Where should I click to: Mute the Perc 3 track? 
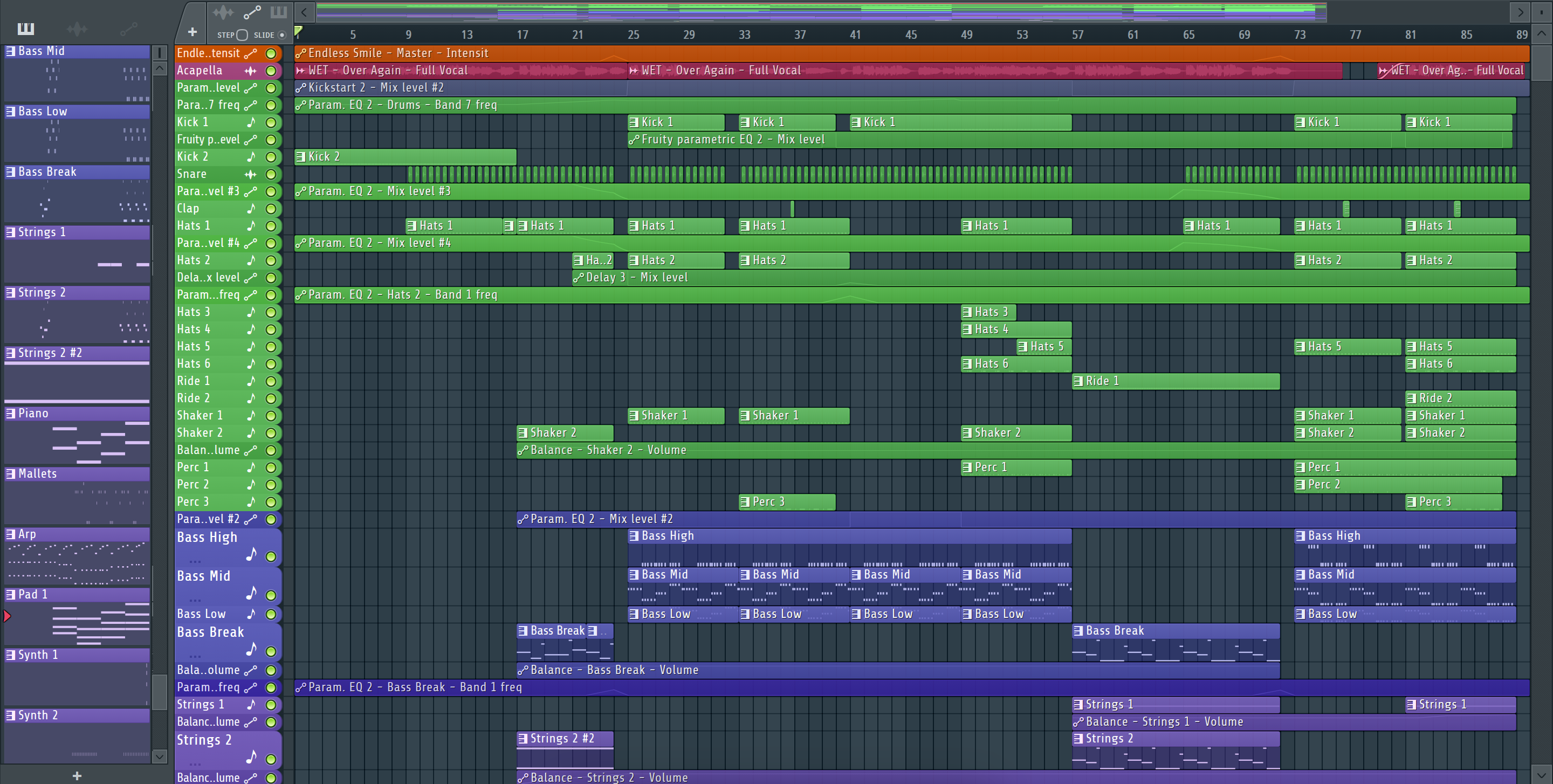click(271, 502)
